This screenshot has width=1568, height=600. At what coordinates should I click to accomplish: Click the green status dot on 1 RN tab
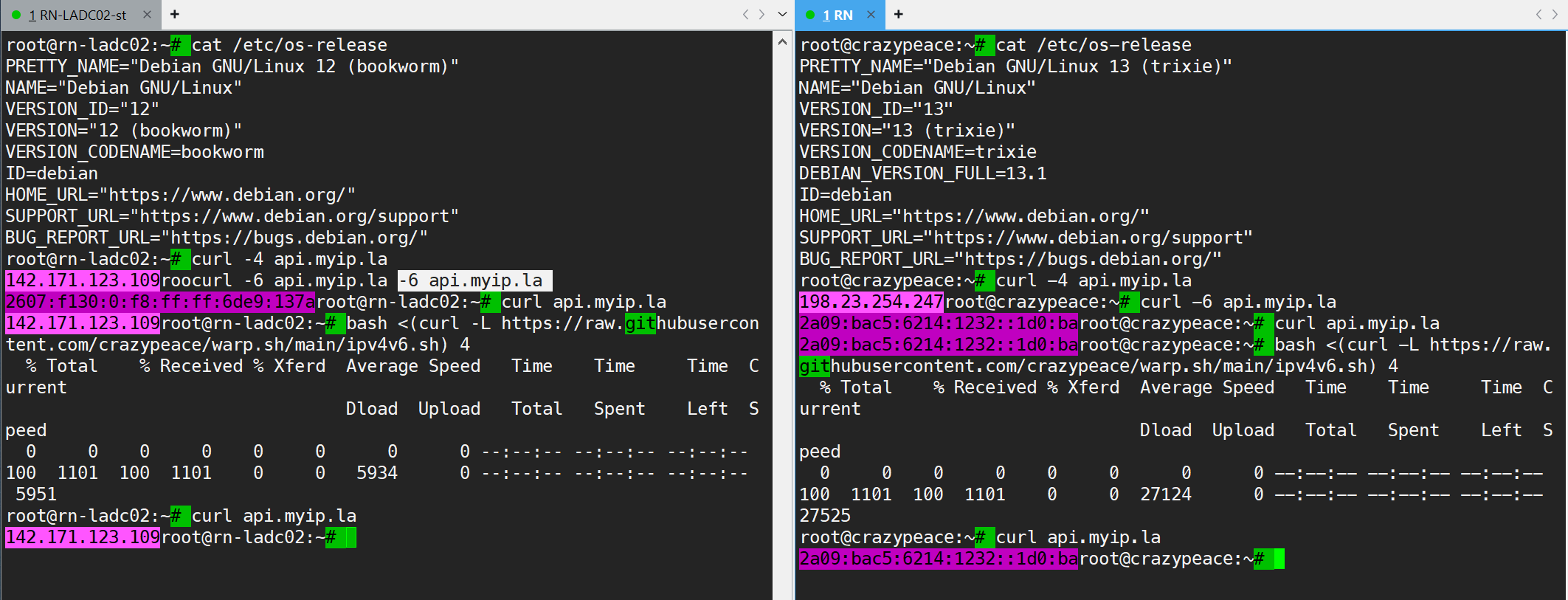point(810,15)
